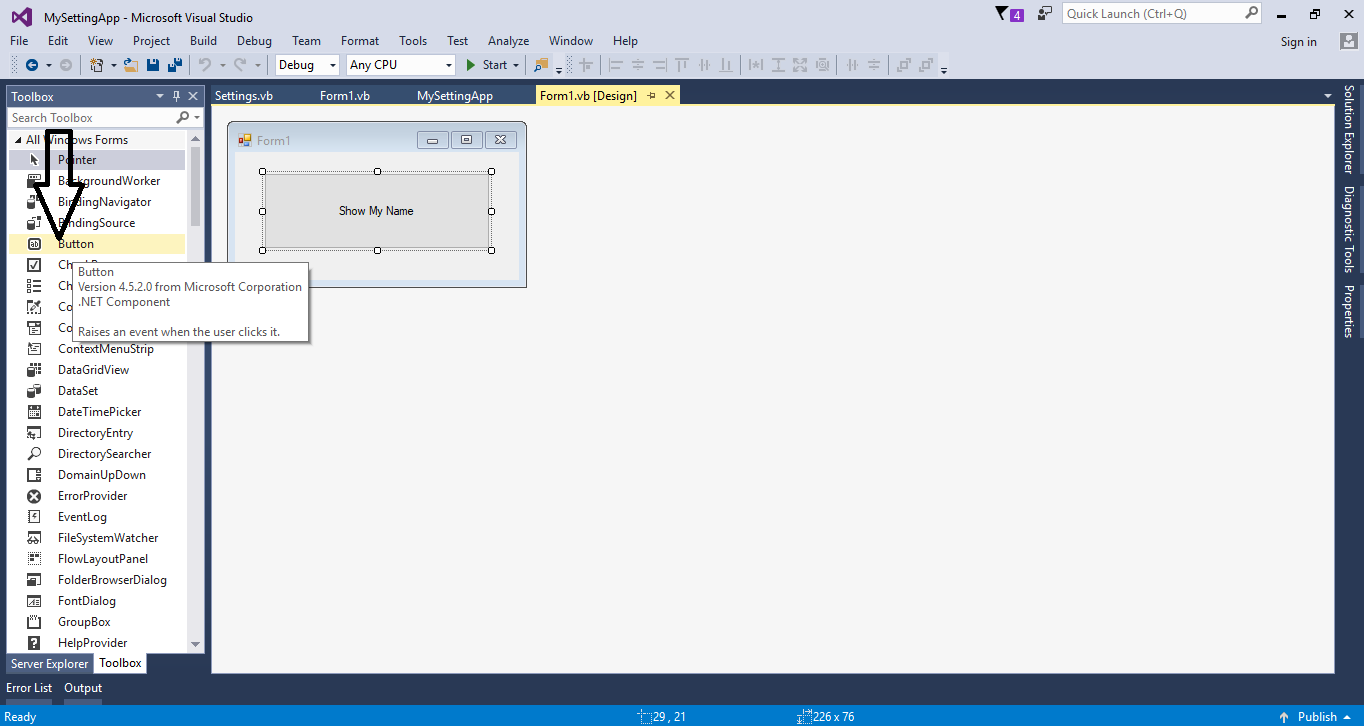Click the Redo arrow in toolbar
This screenshot has height=726, width=1364.
tap(240, 65)
